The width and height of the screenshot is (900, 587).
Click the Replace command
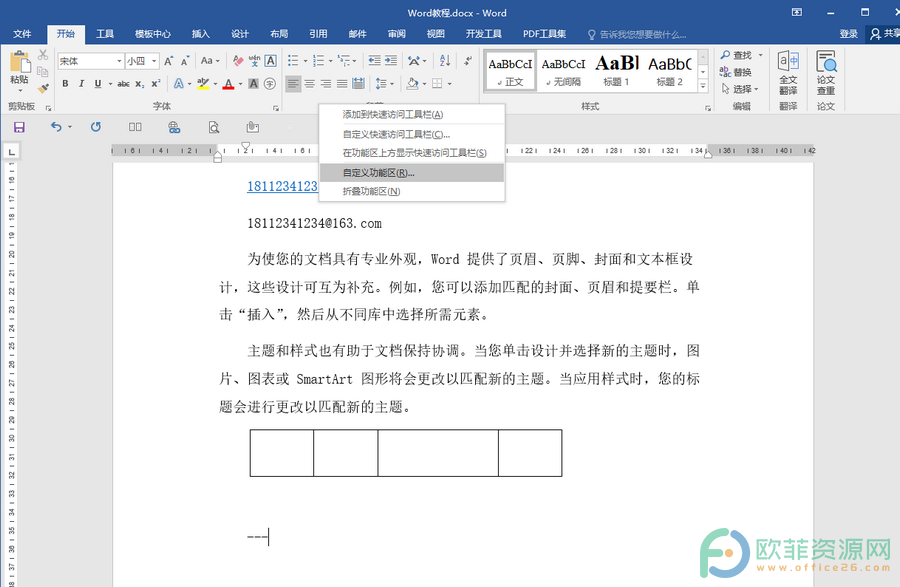736,72
